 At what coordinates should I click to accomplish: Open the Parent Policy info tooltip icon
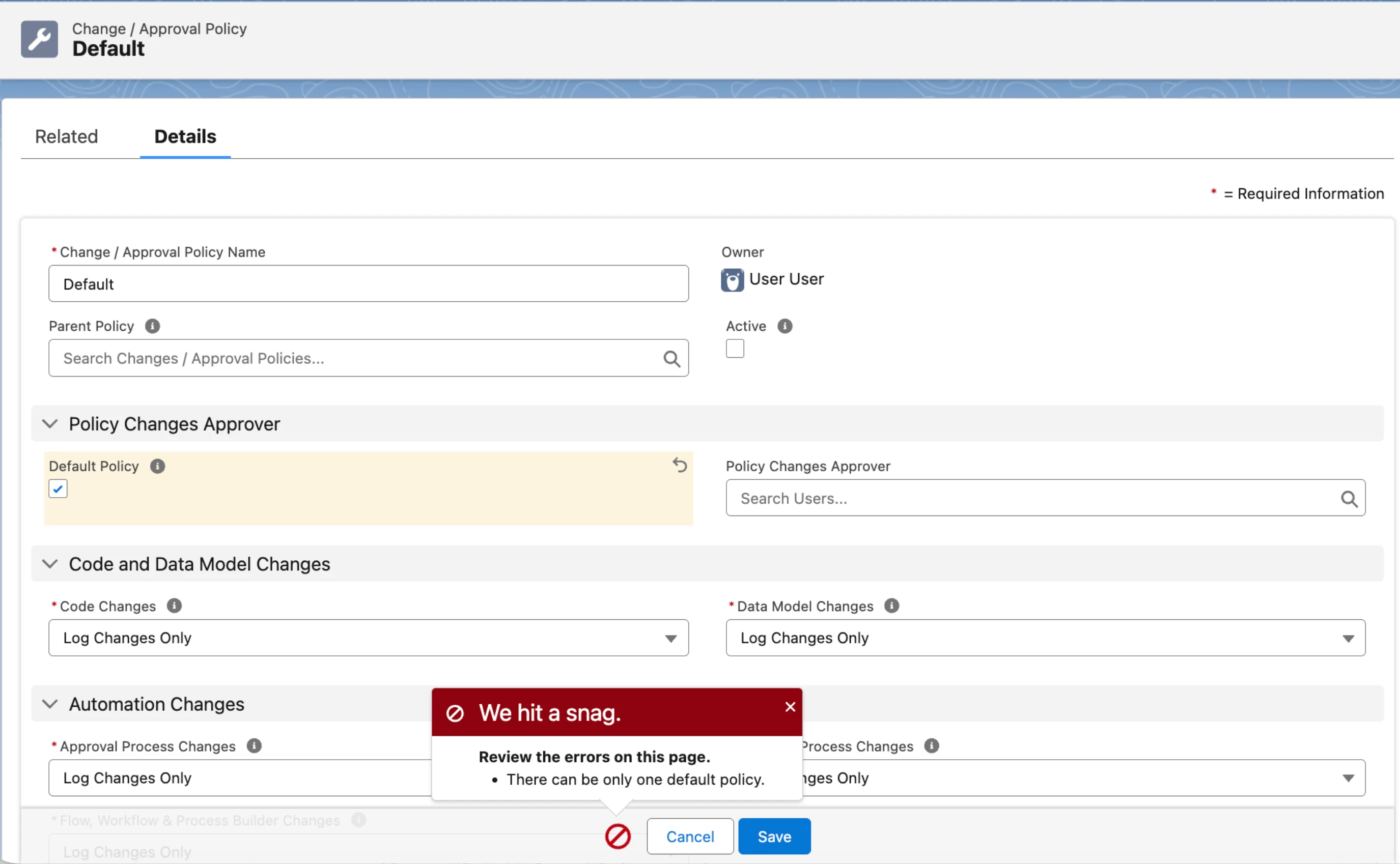pyautogui.click(x=152, y=326)
